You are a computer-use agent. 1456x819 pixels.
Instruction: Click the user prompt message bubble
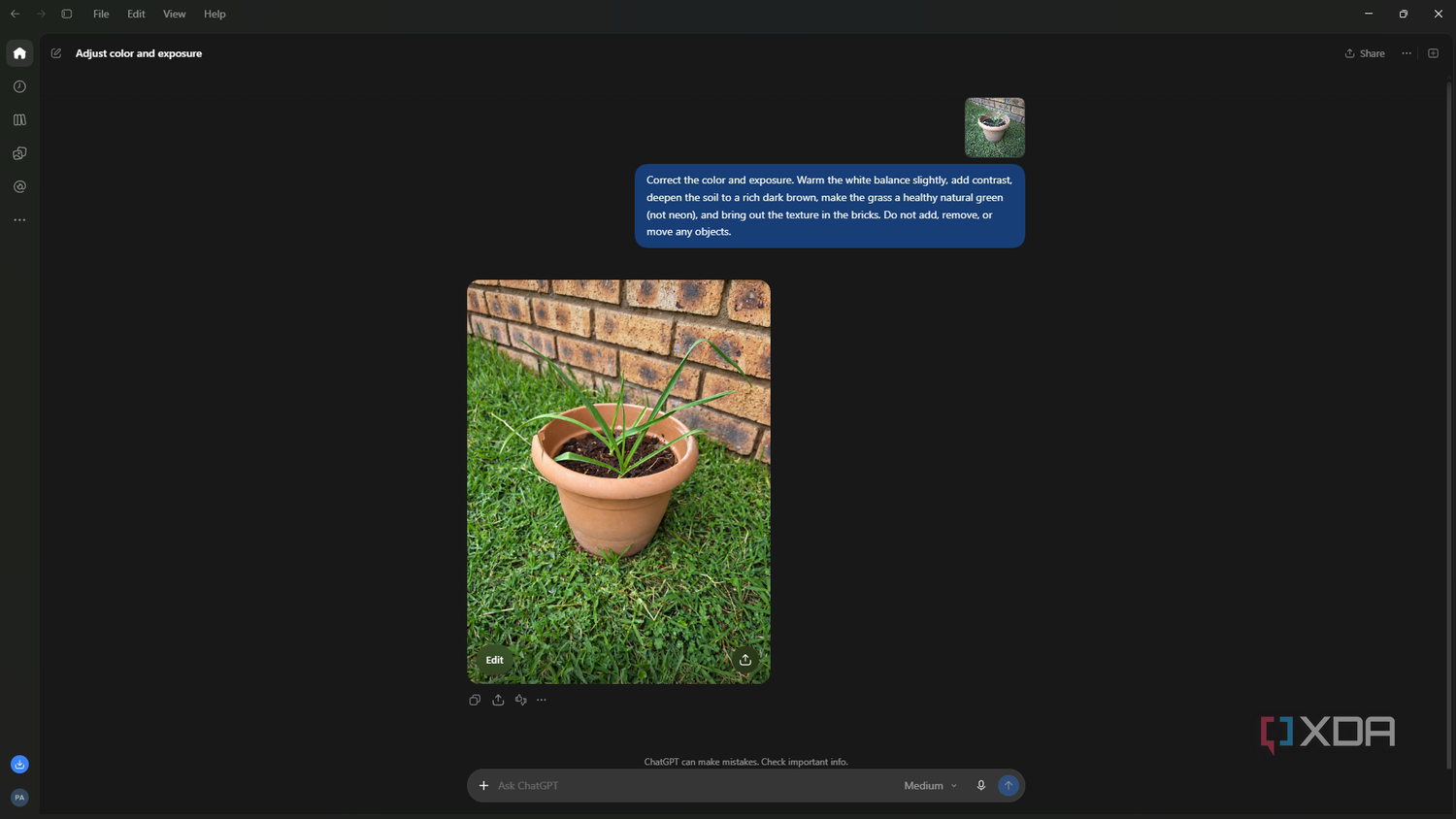830,206
